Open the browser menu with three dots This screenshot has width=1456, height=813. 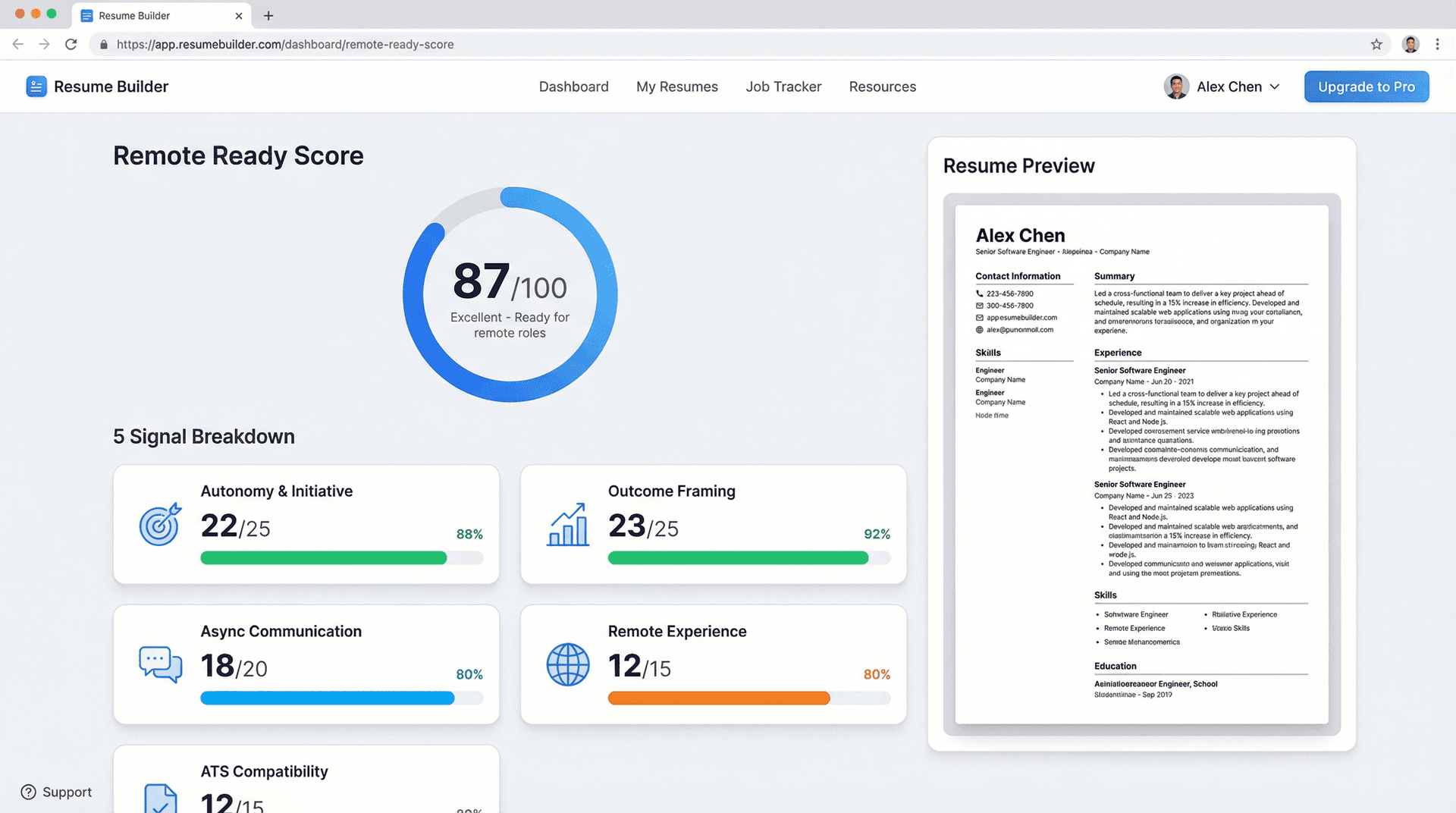(x=1438, y=44)
